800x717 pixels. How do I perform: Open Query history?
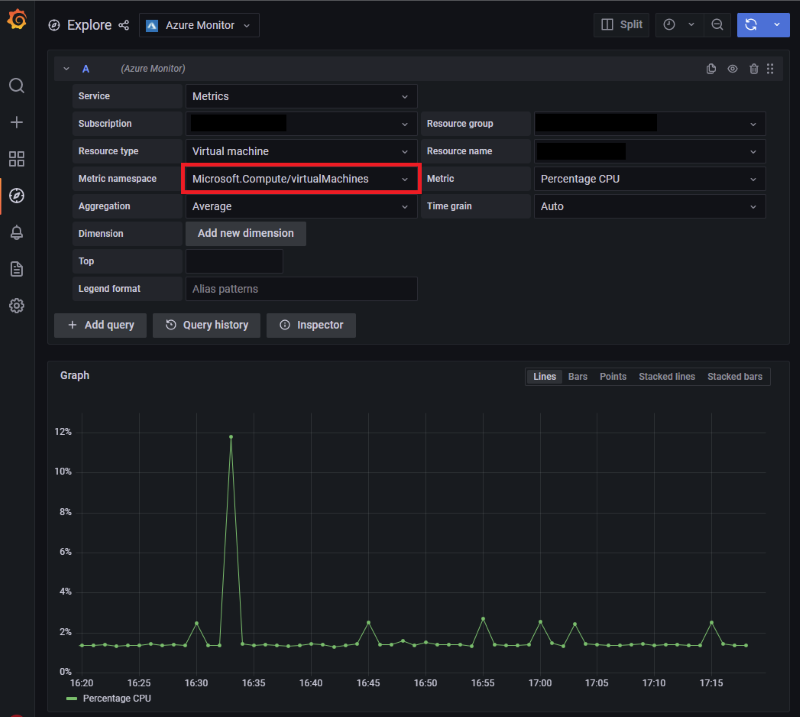point(207,325)
